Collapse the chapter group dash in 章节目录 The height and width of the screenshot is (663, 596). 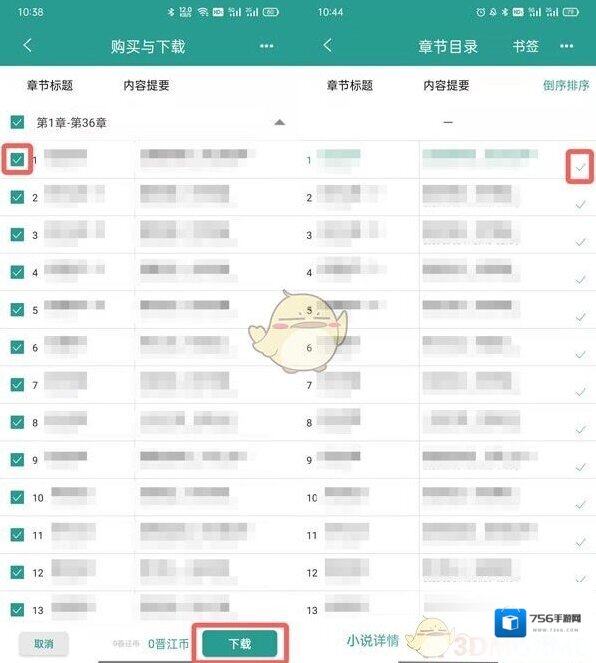[448, 122]
